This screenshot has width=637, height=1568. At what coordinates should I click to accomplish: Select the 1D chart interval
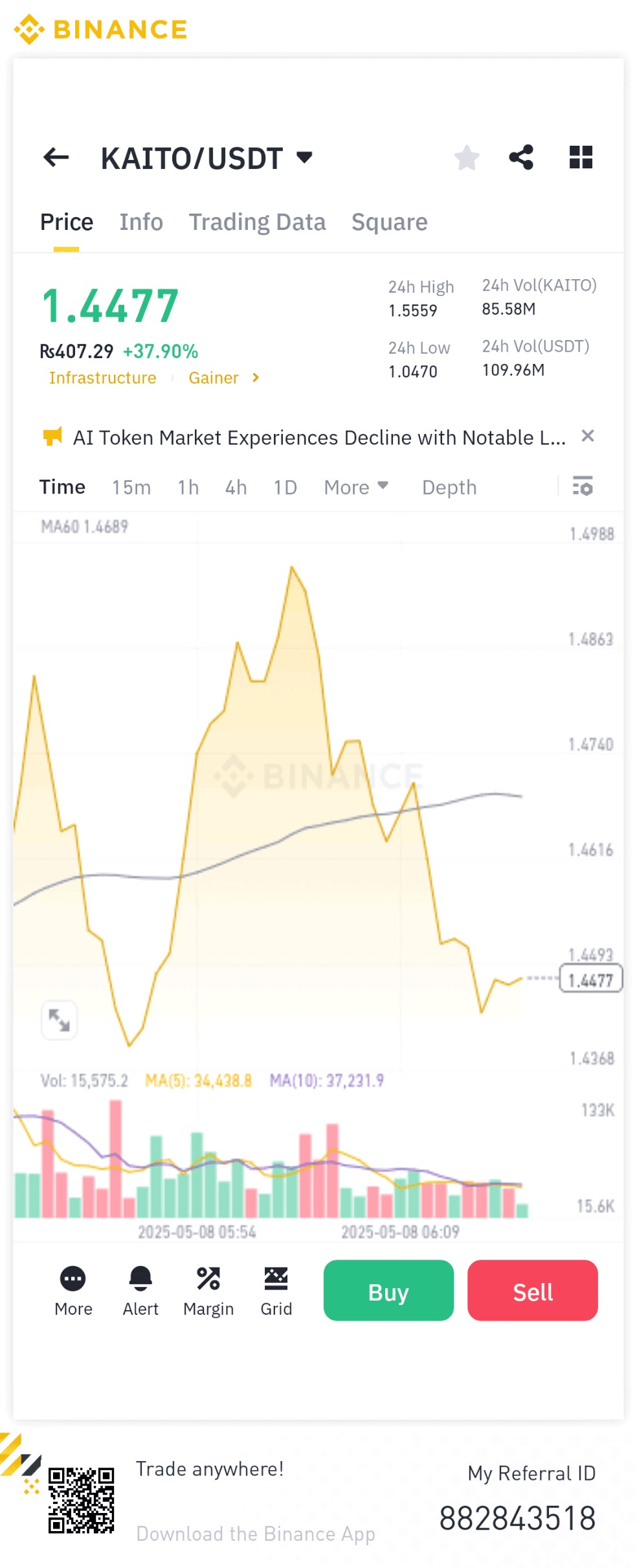click(285, 487)
